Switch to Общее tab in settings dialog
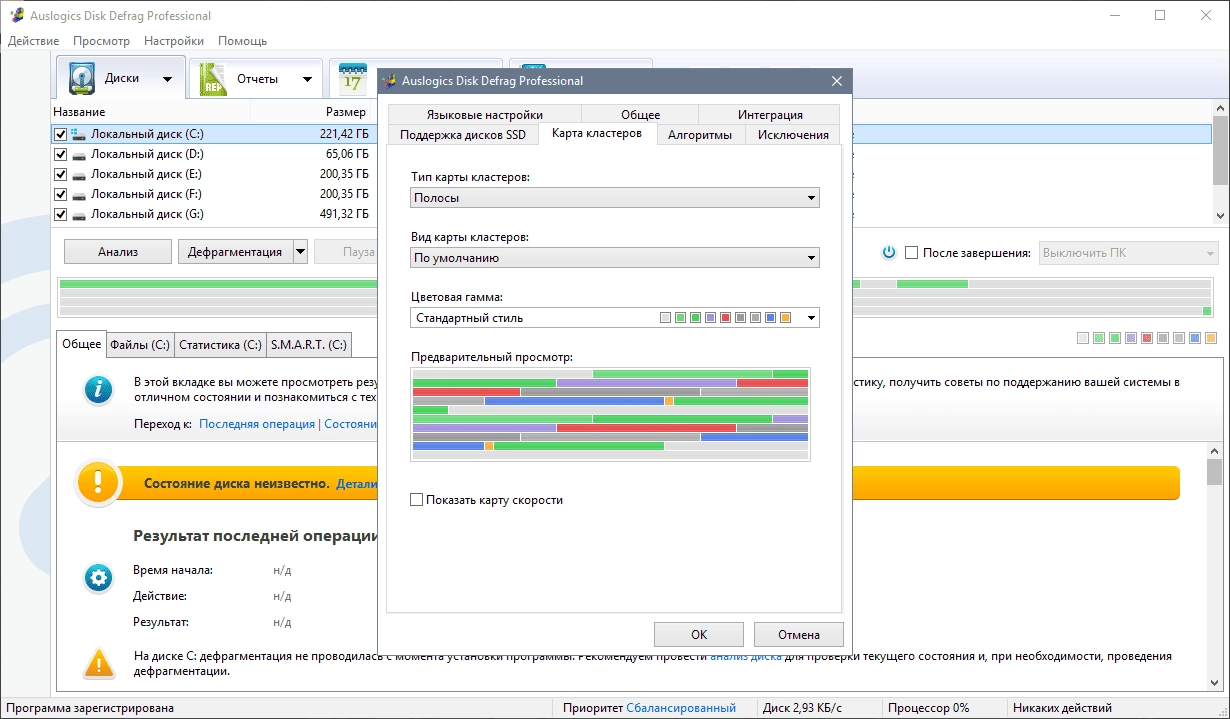This screenshot has width=1230, height=719. 640,114
